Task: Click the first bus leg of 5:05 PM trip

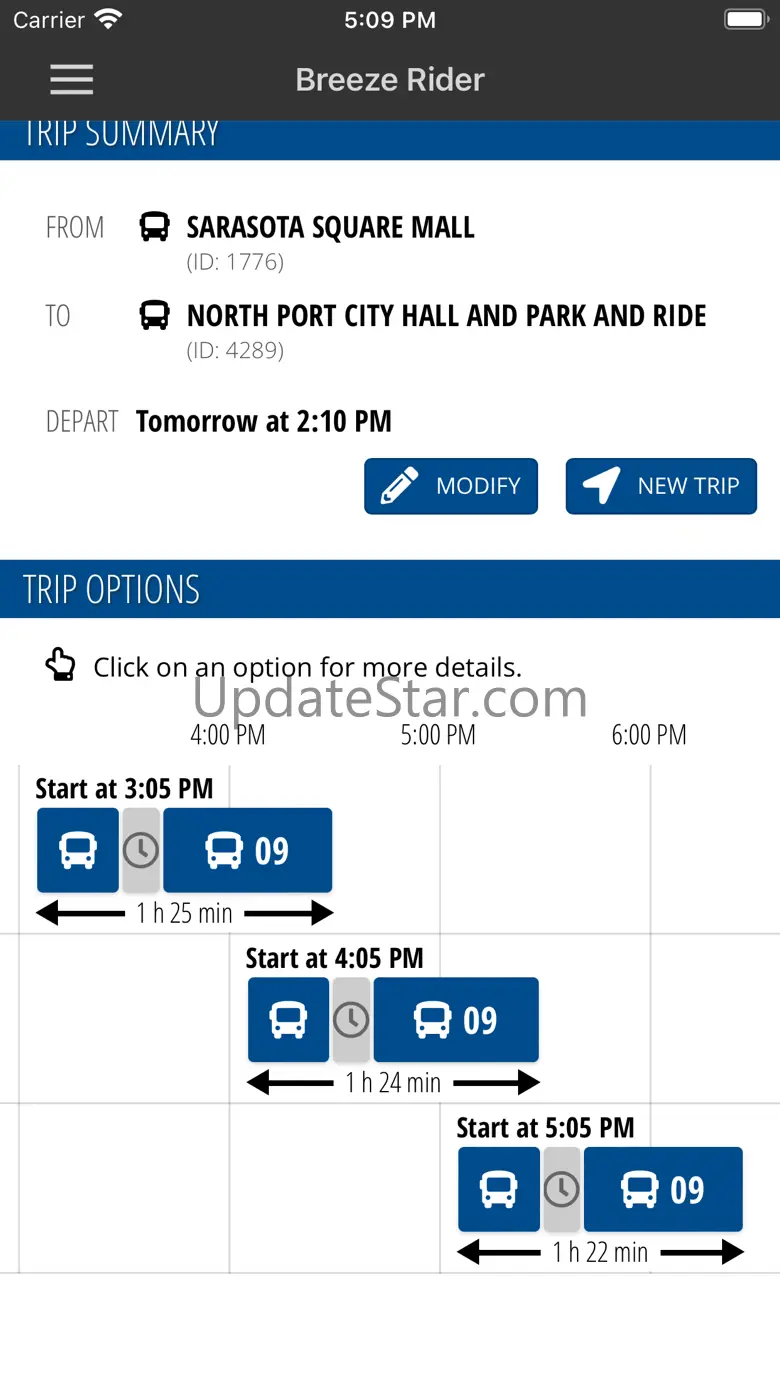Action: (499, 1190)
